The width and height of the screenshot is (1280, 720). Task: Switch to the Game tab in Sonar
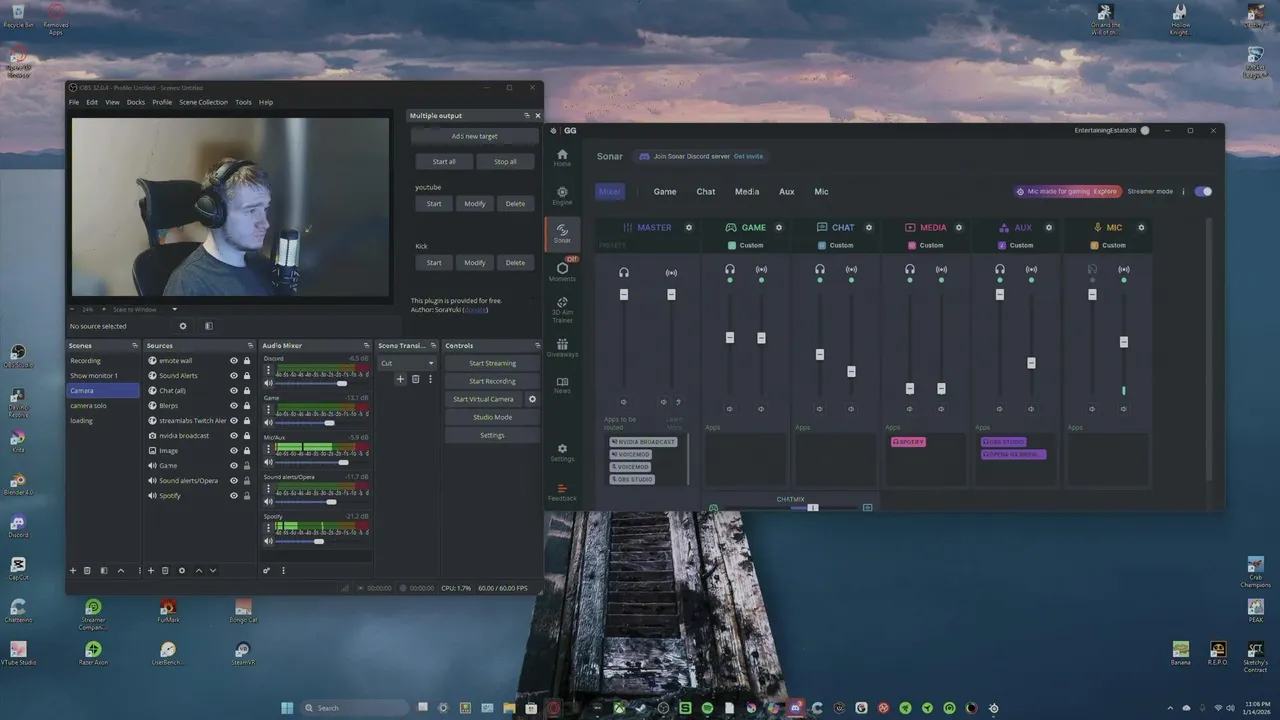click(x=665, y=192)
